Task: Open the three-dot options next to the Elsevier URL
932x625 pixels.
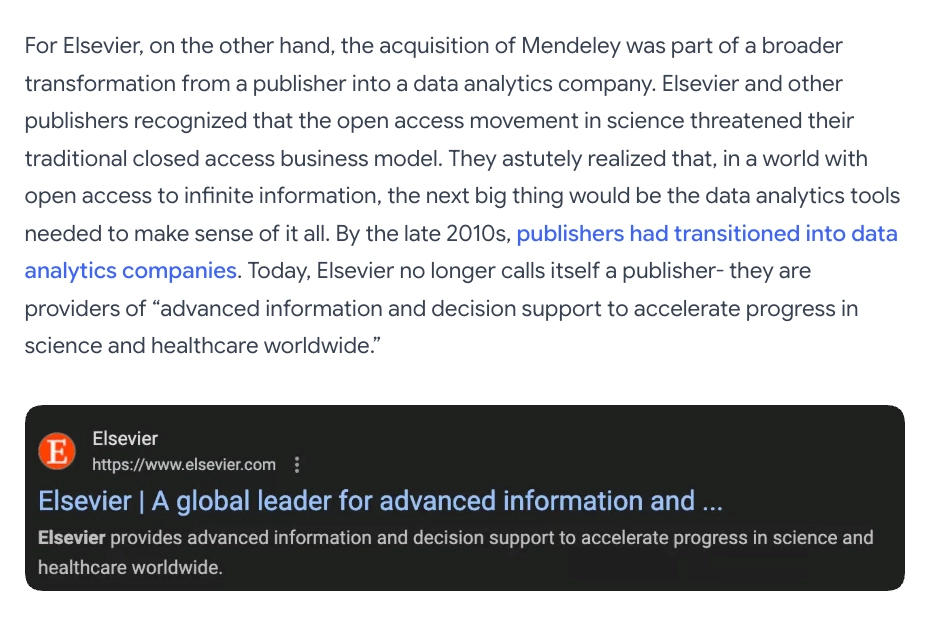Action: [x=296, y=465]
